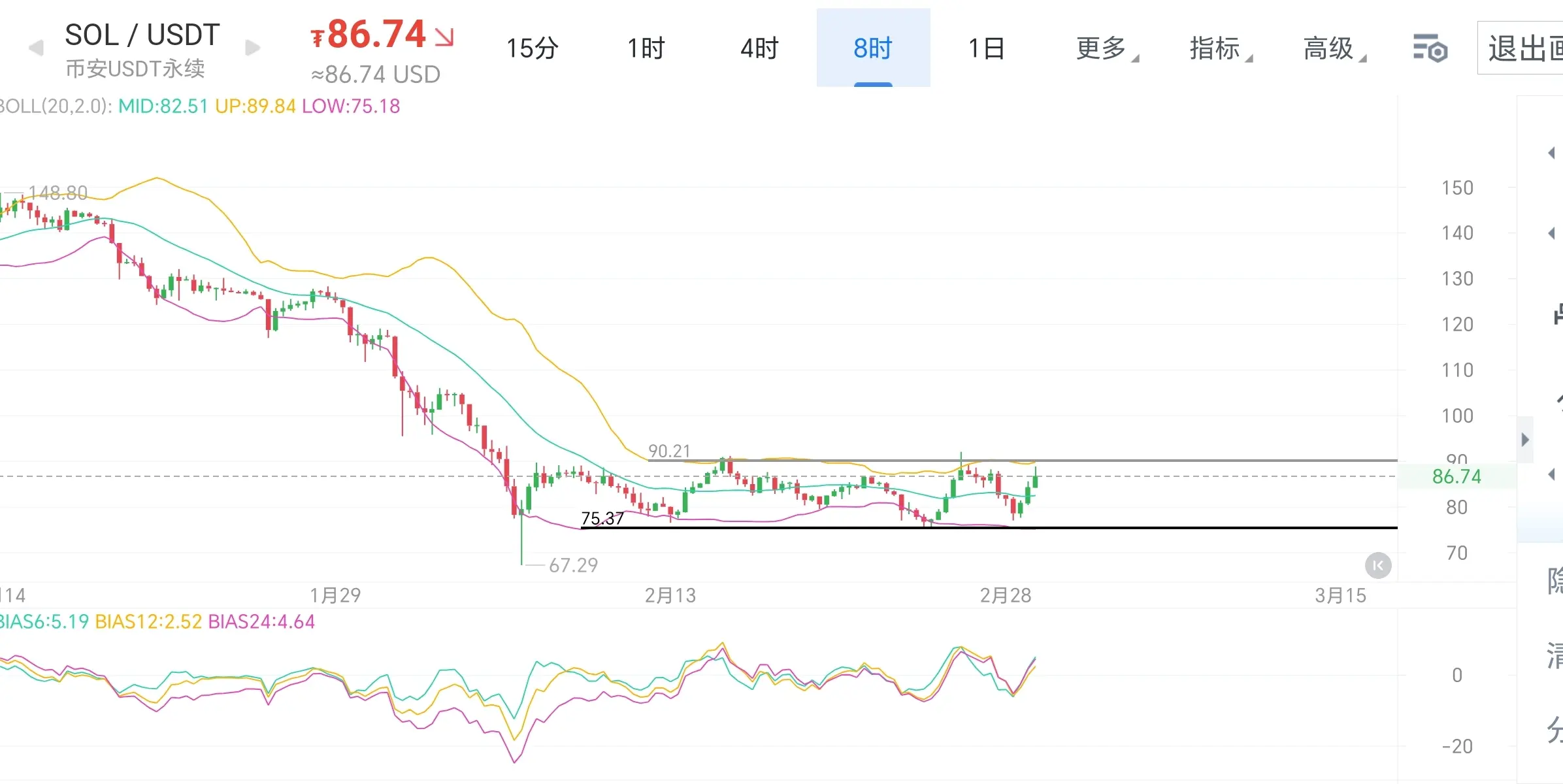This screenshot has width=1563, height=784.
Task: Select the 8时 timeframe tab
Action: coord(873,48)
